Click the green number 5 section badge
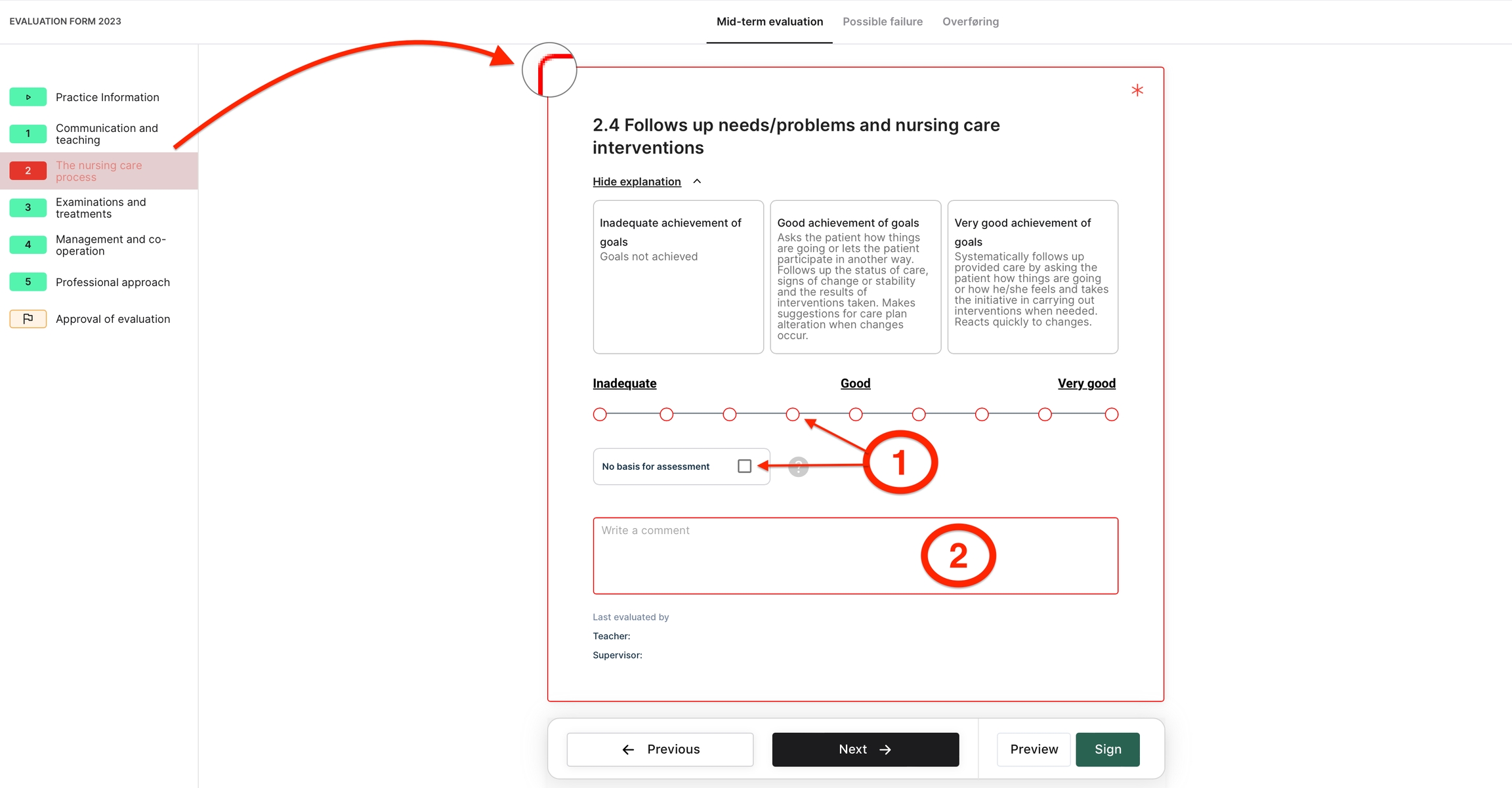This screenshot has height=788, width=1512. coord(28,281)
